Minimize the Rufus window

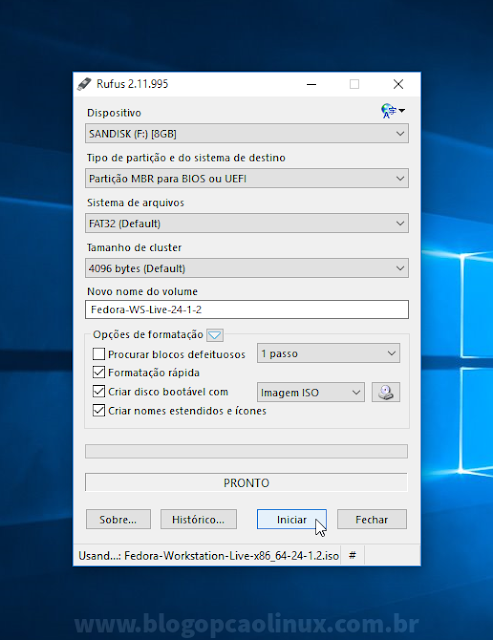pos(311,84)
